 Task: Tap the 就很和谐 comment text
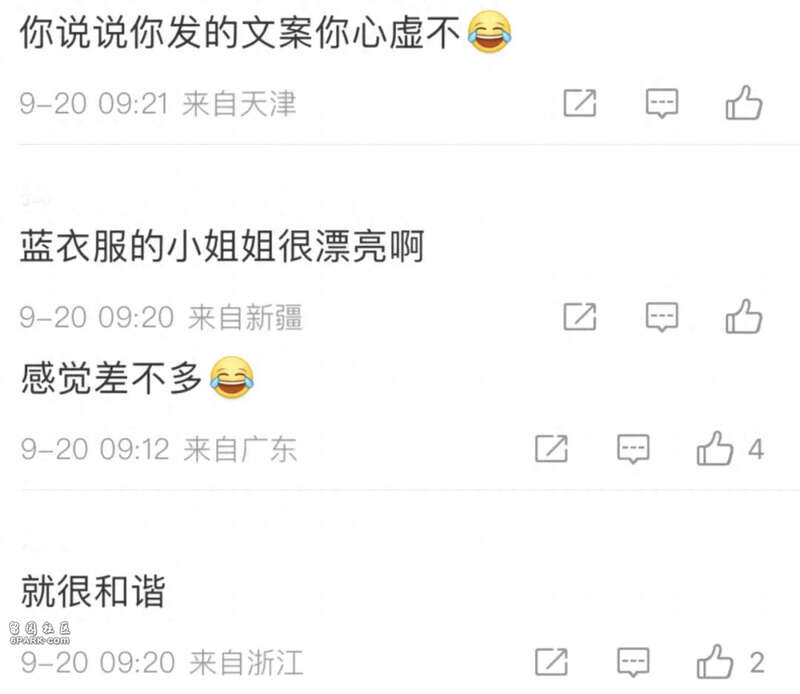[93, 591]
